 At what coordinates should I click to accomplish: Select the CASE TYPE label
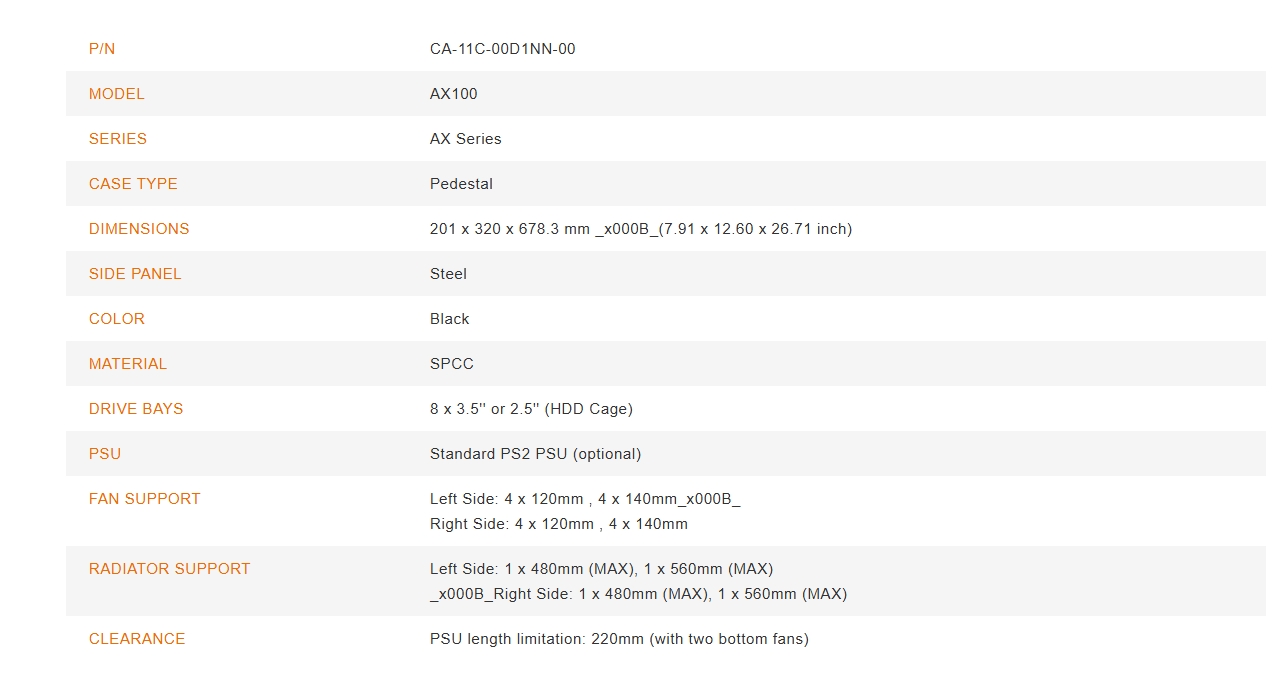[133, 184]
